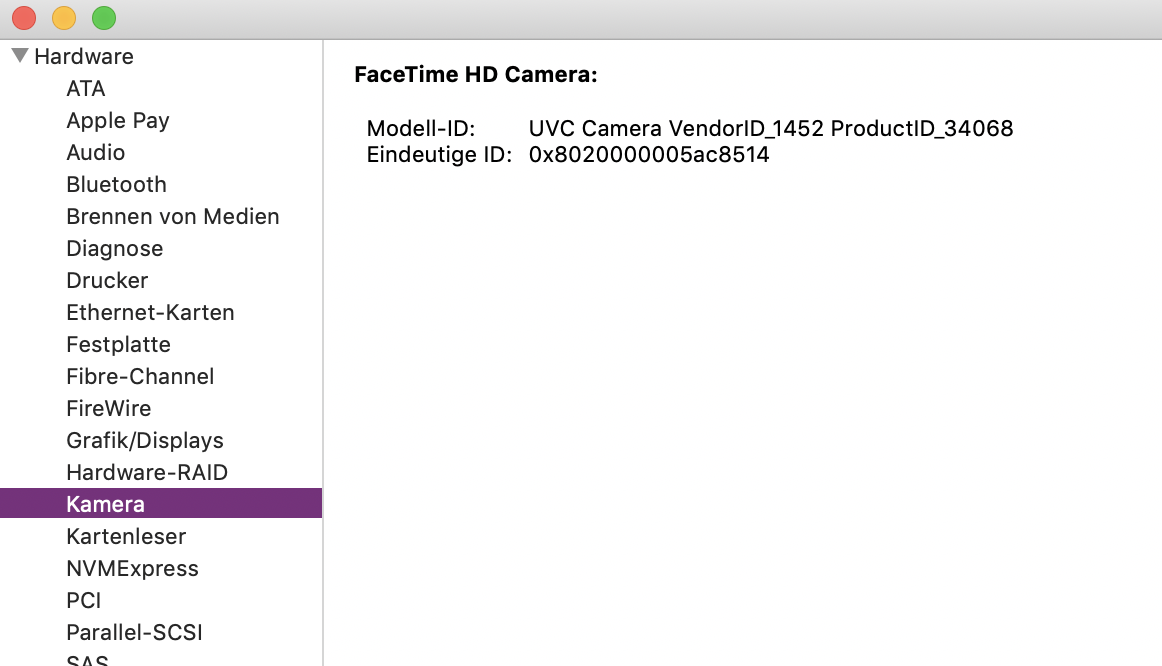
Task: Select Hardware-RAID entry
Action: (x=147, y=472)
